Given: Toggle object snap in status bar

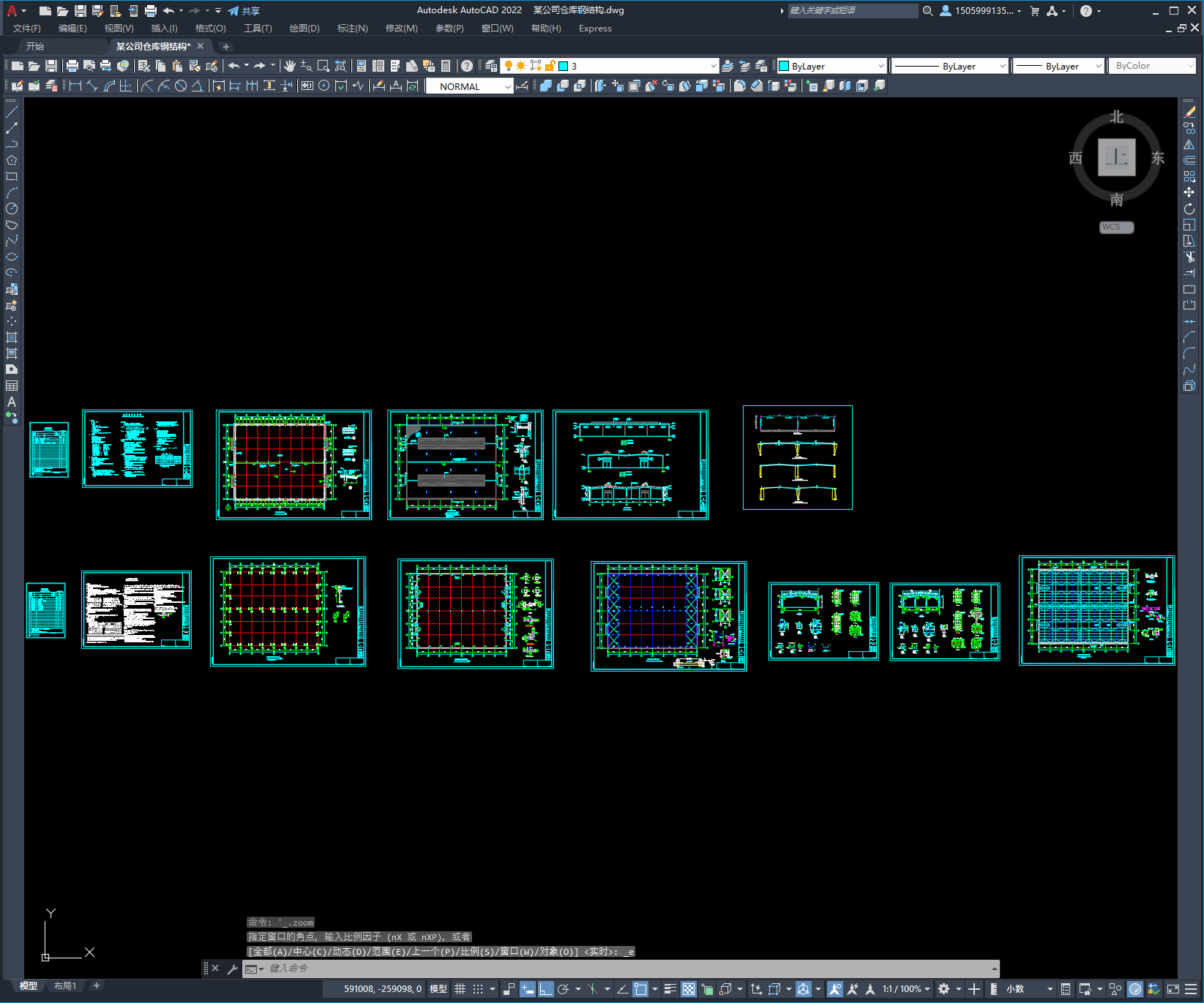Looking at the screenshot, I should tap(640, 989).
